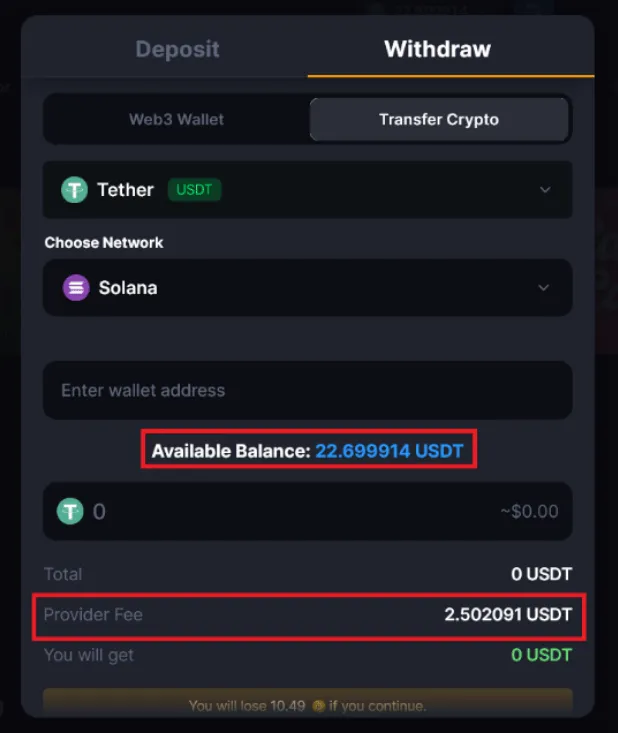Click the ~$0.00 converted value text

(x=529, y=511)
